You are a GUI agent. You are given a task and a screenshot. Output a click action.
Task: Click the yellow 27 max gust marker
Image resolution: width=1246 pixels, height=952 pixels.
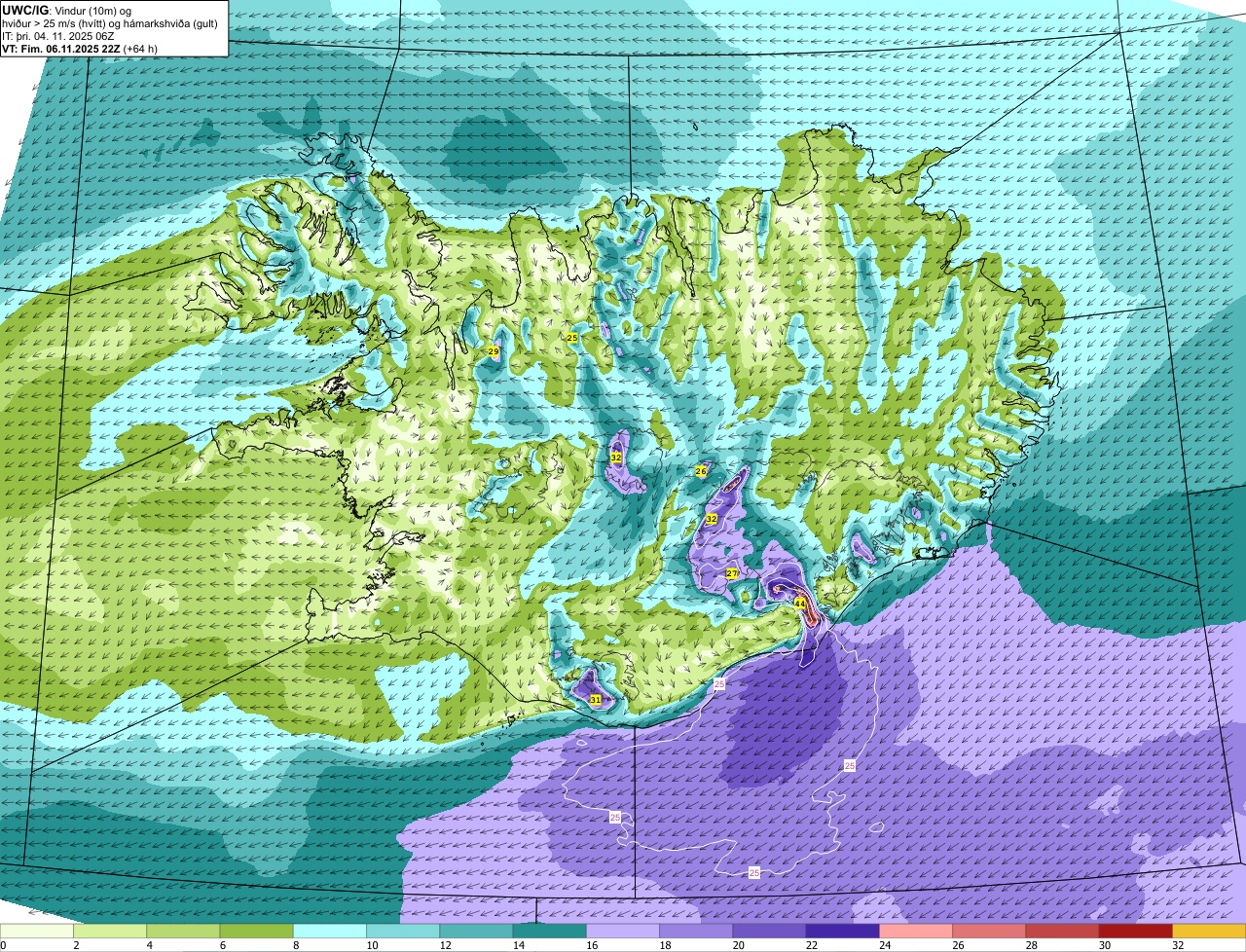(x=731, y=574)
